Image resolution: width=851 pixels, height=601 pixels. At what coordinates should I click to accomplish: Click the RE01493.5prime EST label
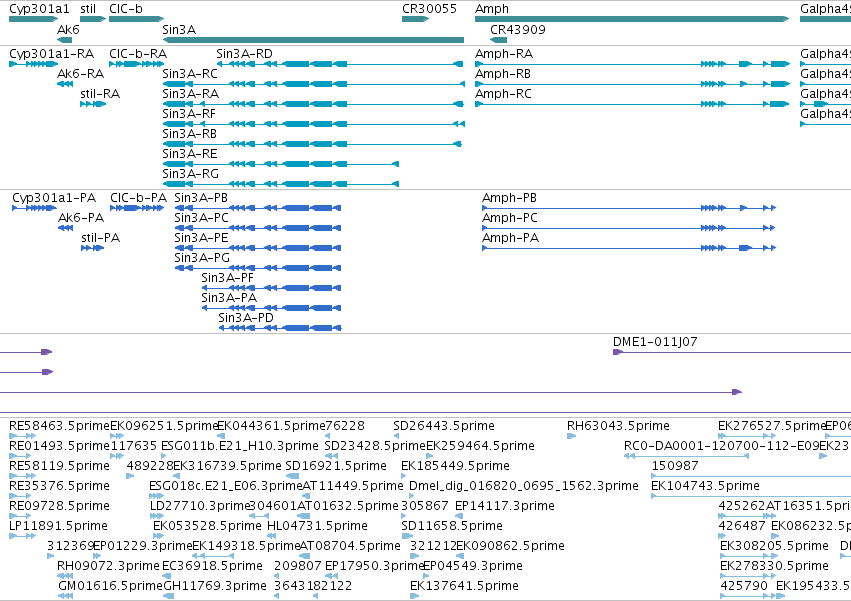(x=59, y=446)
